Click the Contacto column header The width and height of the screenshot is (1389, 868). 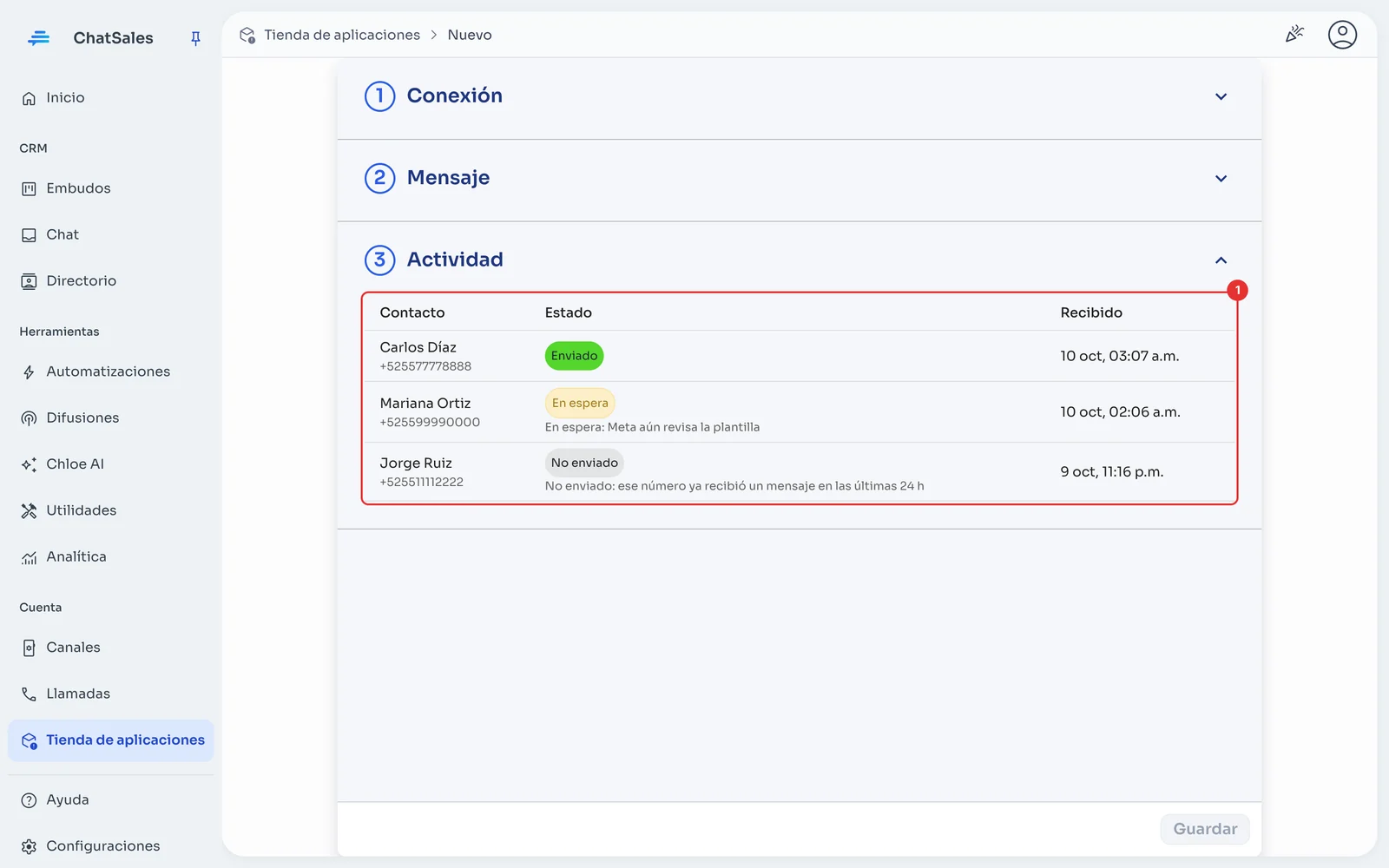(412, 312)
